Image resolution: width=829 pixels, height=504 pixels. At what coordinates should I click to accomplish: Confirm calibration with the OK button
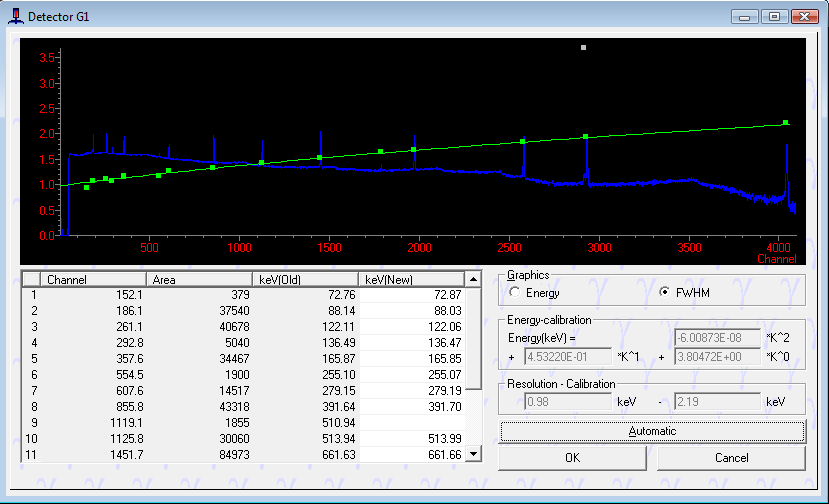pos(572,458)
